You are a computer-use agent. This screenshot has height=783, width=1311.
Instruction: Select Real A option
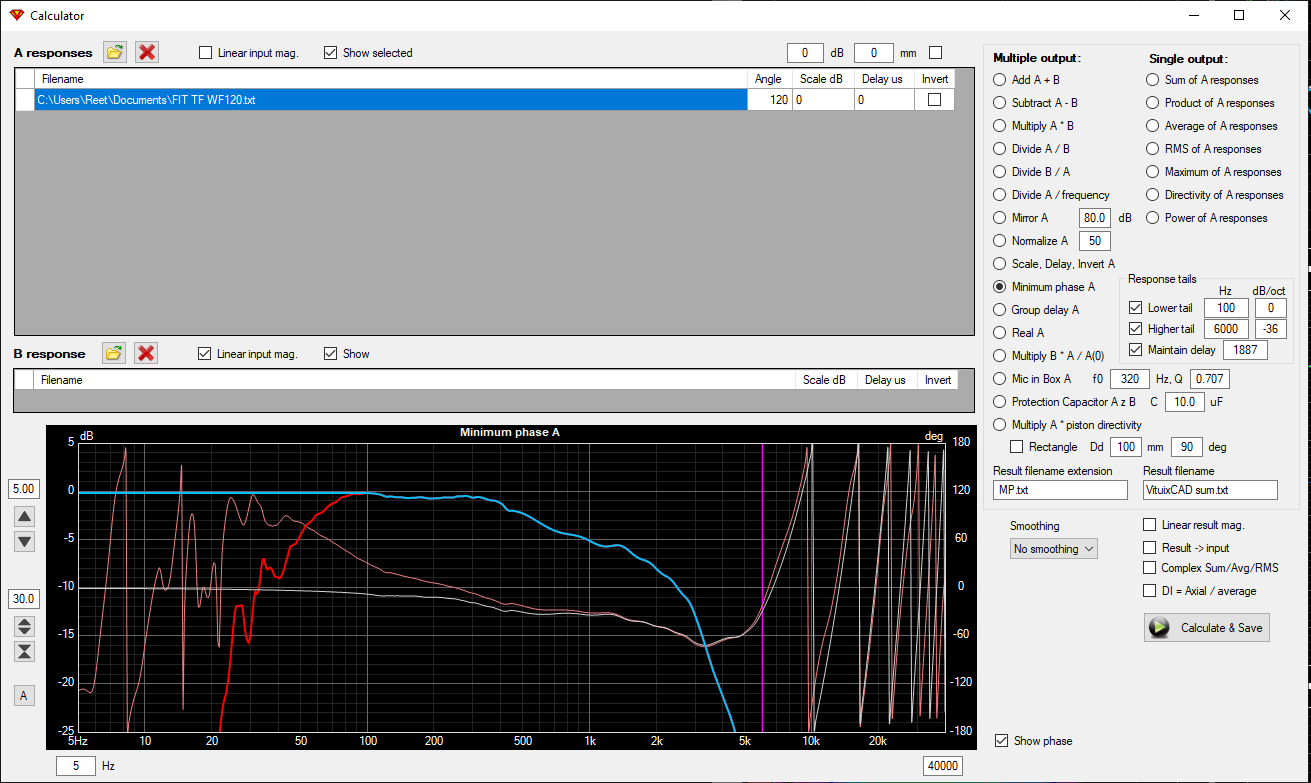(999, 333)
